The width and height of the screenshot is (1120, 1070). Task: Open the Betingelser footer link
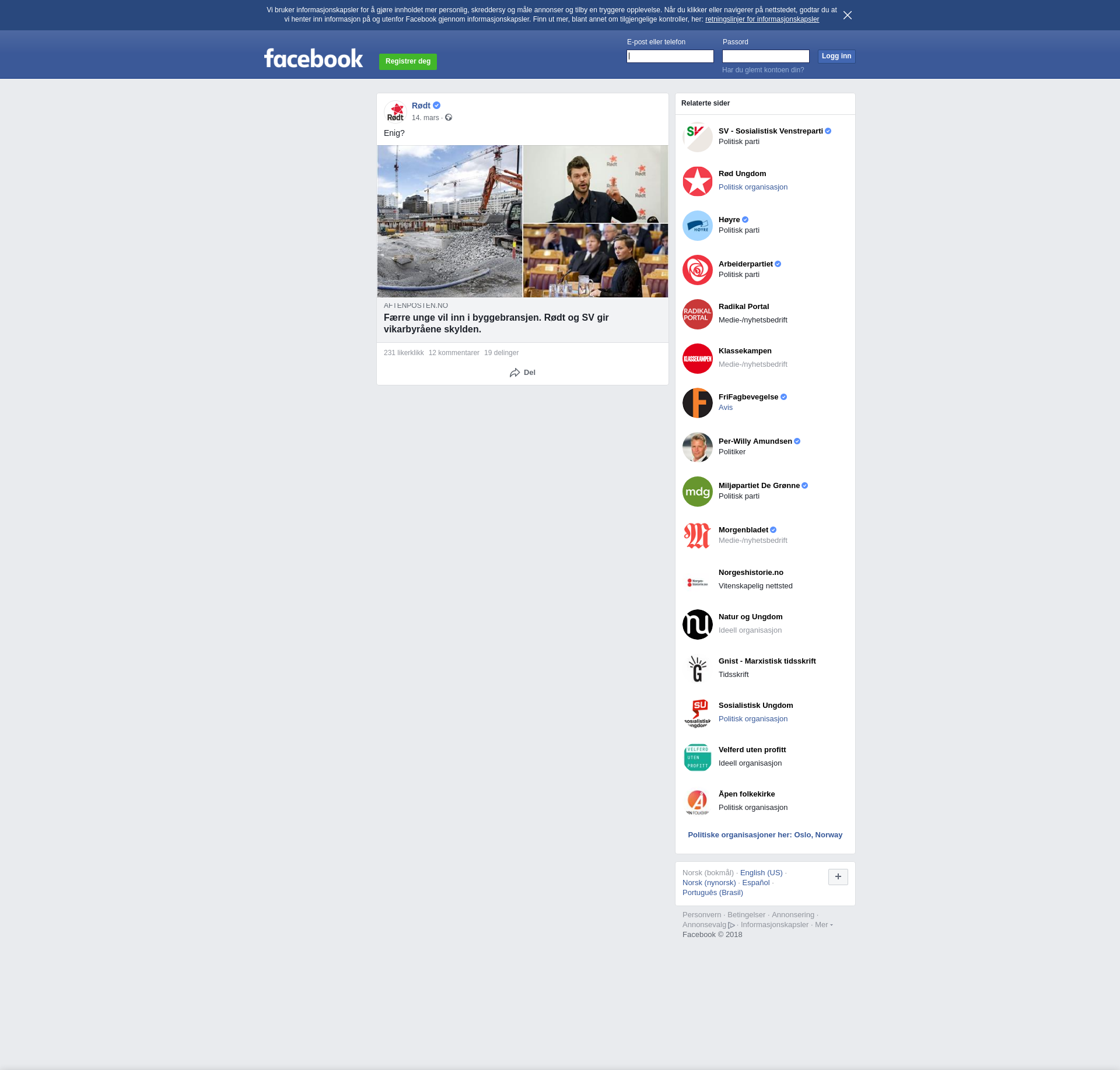click(x=746, y=915)
